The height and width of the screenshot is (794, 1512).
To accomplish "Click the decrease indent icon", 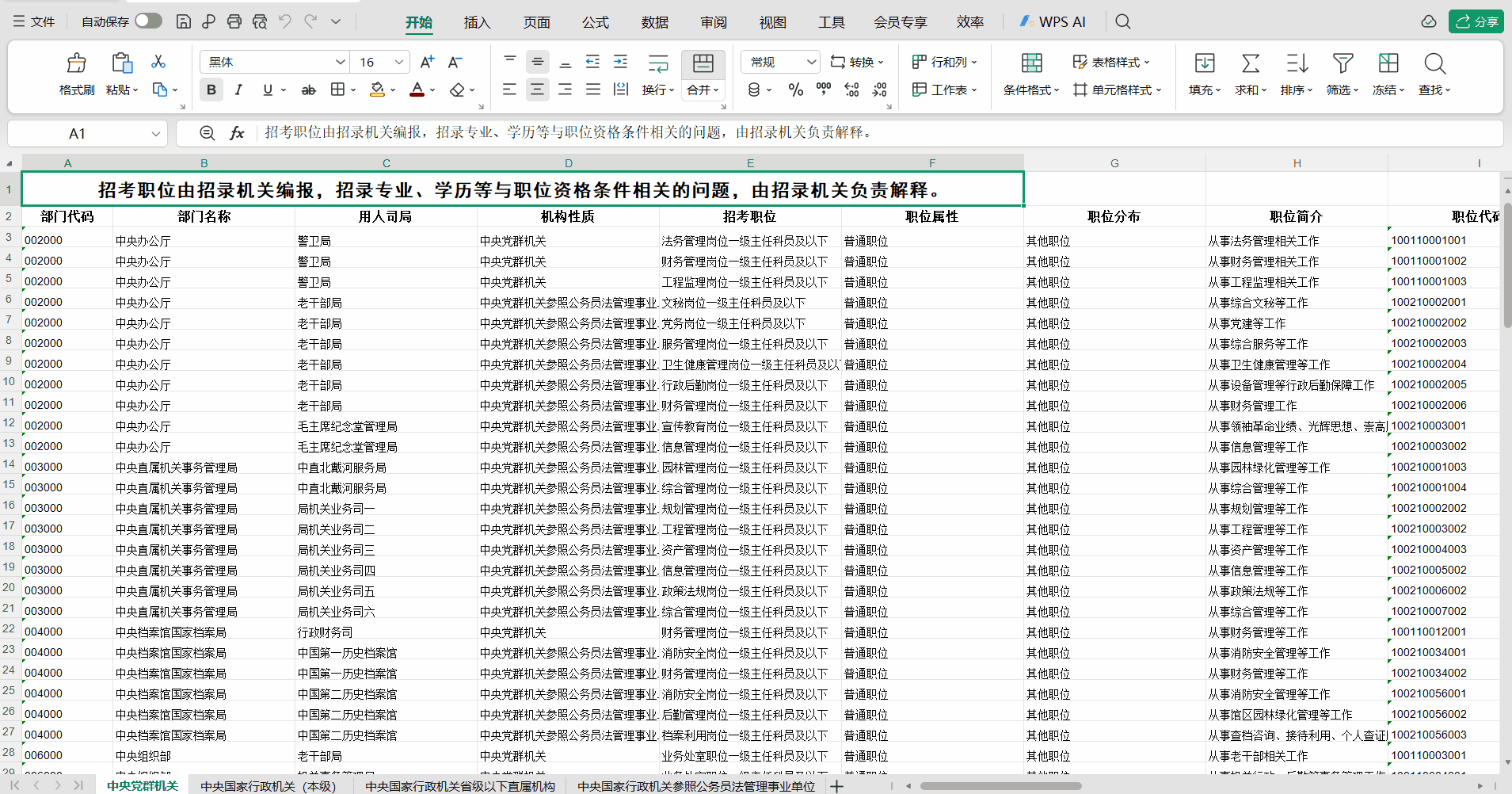I will coord(592,62).
